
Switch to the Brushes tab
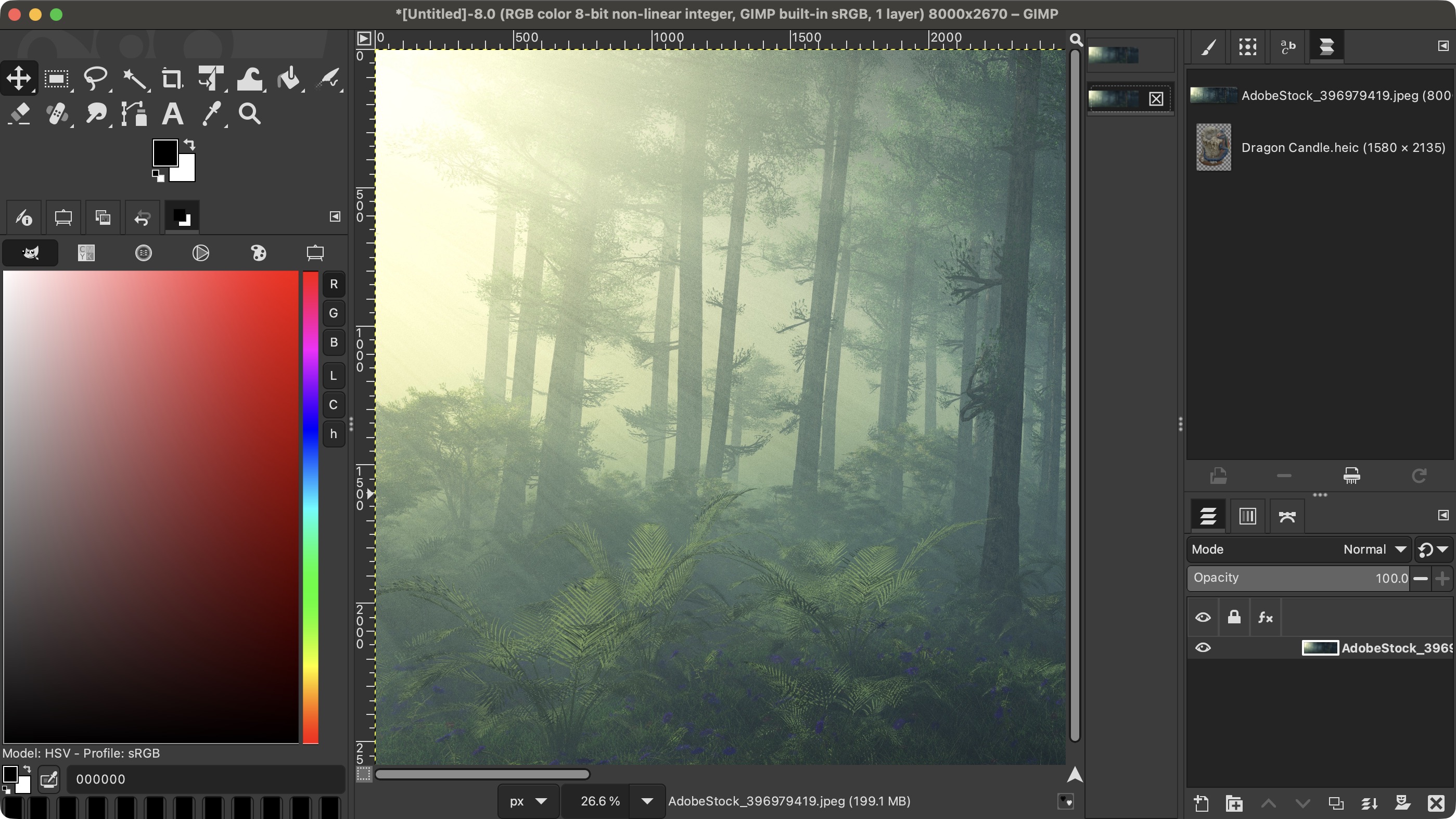click(x=1208, y=46)
